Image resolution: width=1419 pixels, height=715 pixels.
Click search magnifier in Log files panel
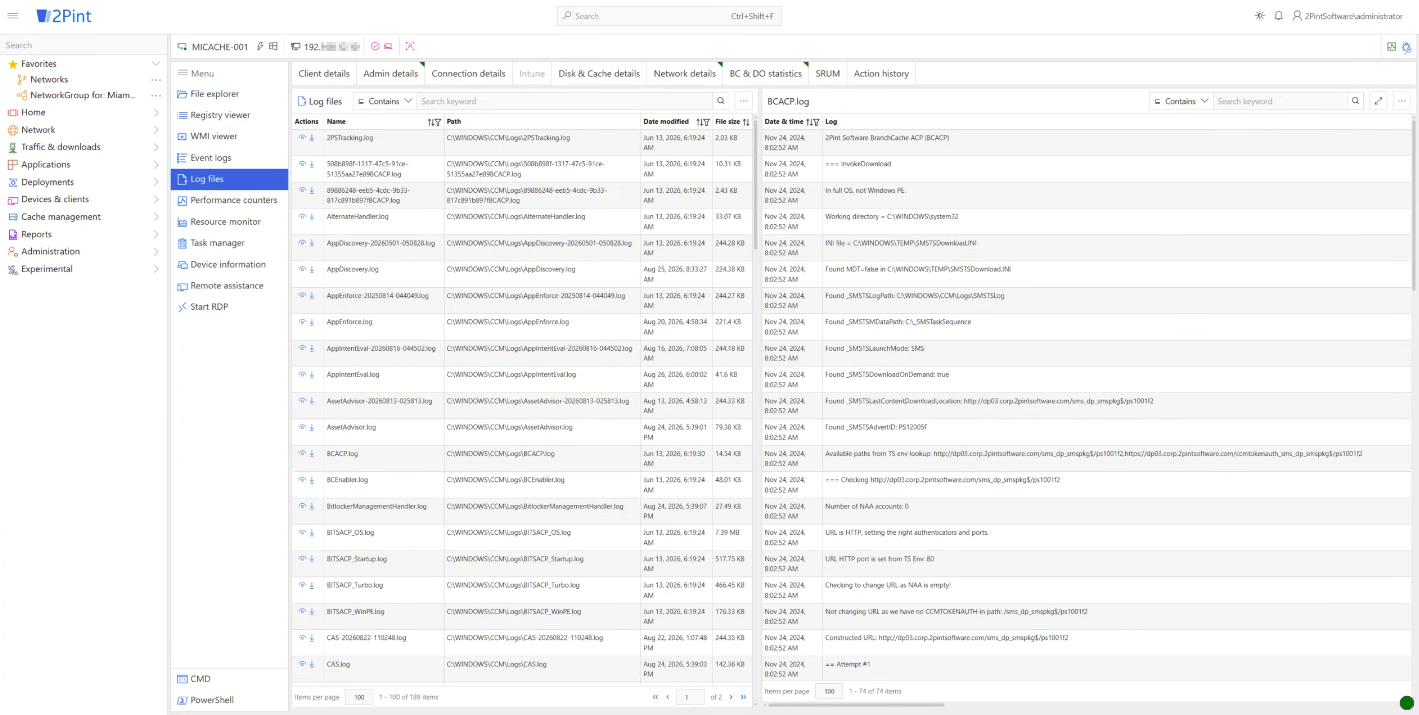pos(720,101)
